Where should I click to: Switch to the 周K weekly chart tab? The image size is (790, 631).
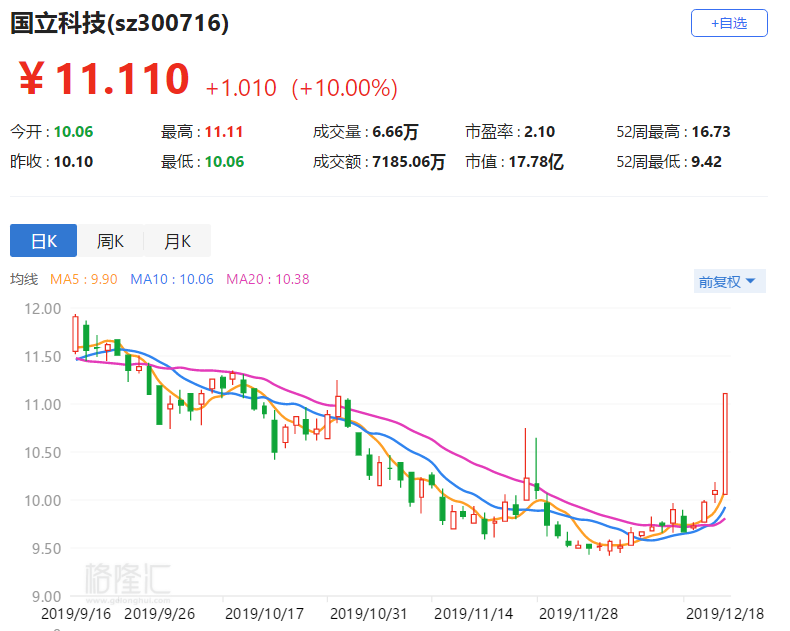click(x=110, y=241)
